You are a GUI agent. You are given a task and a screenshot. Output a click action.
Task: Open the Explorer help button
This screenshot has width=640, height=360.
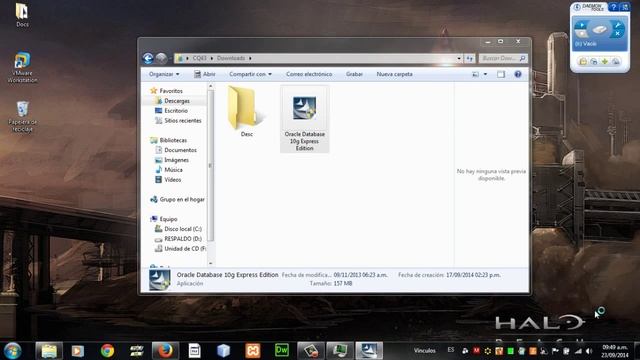click(518, 74)
